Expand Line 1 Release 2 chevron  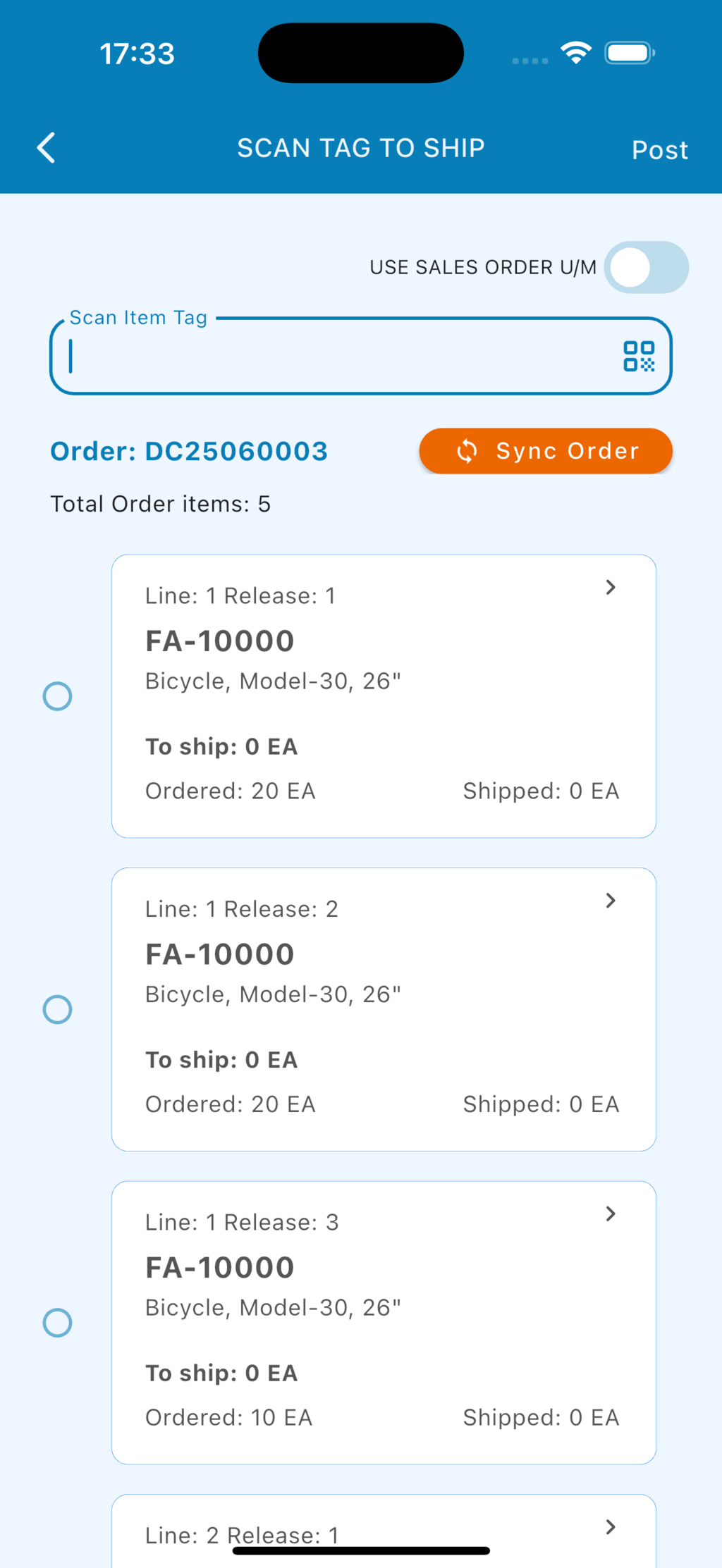click(611, 901)
